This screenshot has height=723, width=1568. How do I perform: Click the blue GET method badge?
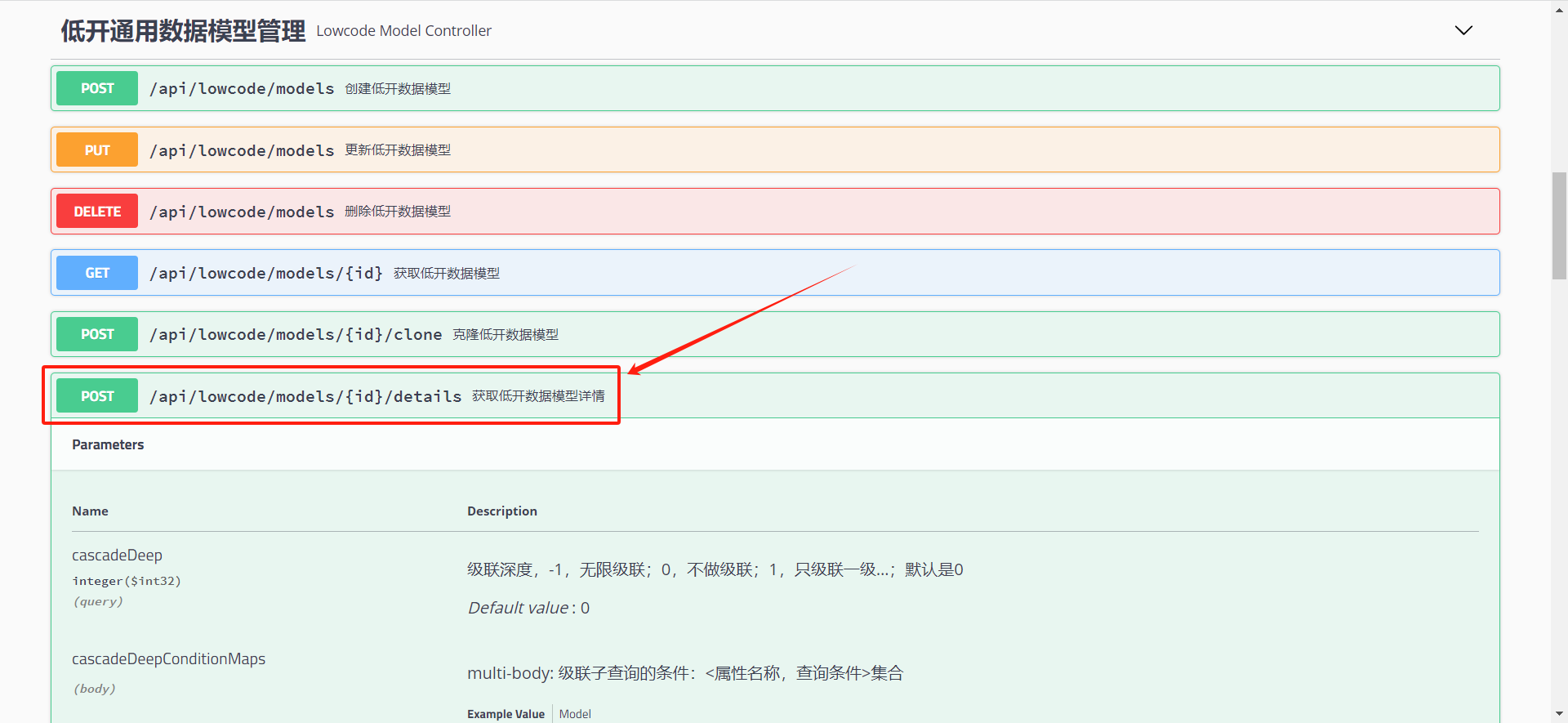pos(97,273)
